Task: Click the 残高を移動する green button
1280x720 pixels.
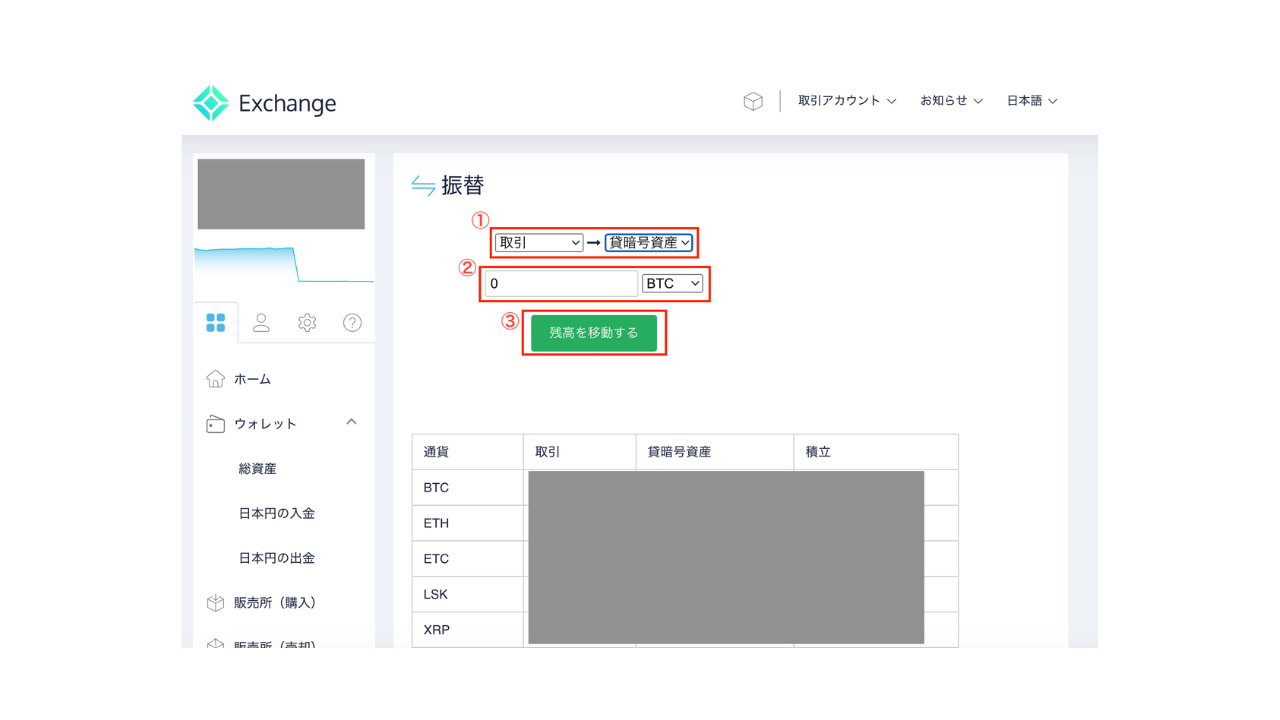Action: pos(594,332)
